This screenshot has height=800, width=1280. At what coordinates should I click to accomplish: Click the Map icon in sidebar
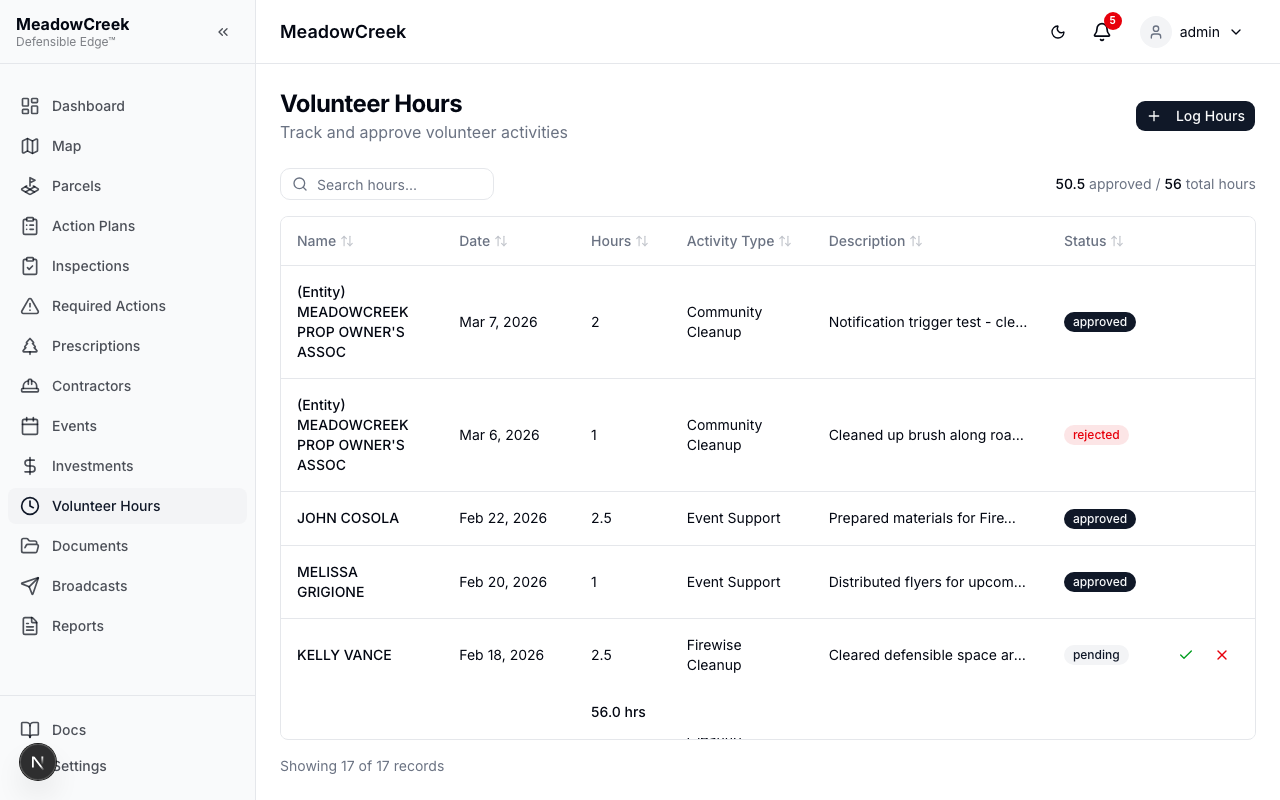30,146
